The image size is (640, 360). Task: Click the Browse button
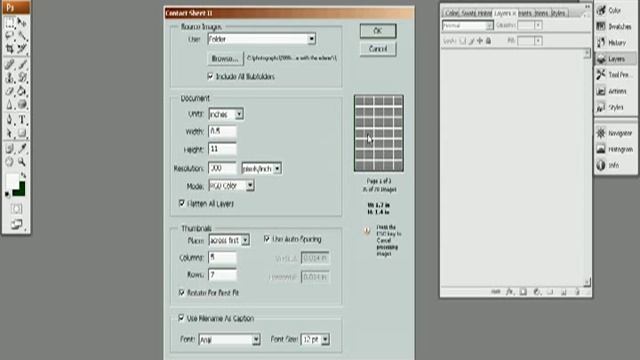[x=225, y=59]
